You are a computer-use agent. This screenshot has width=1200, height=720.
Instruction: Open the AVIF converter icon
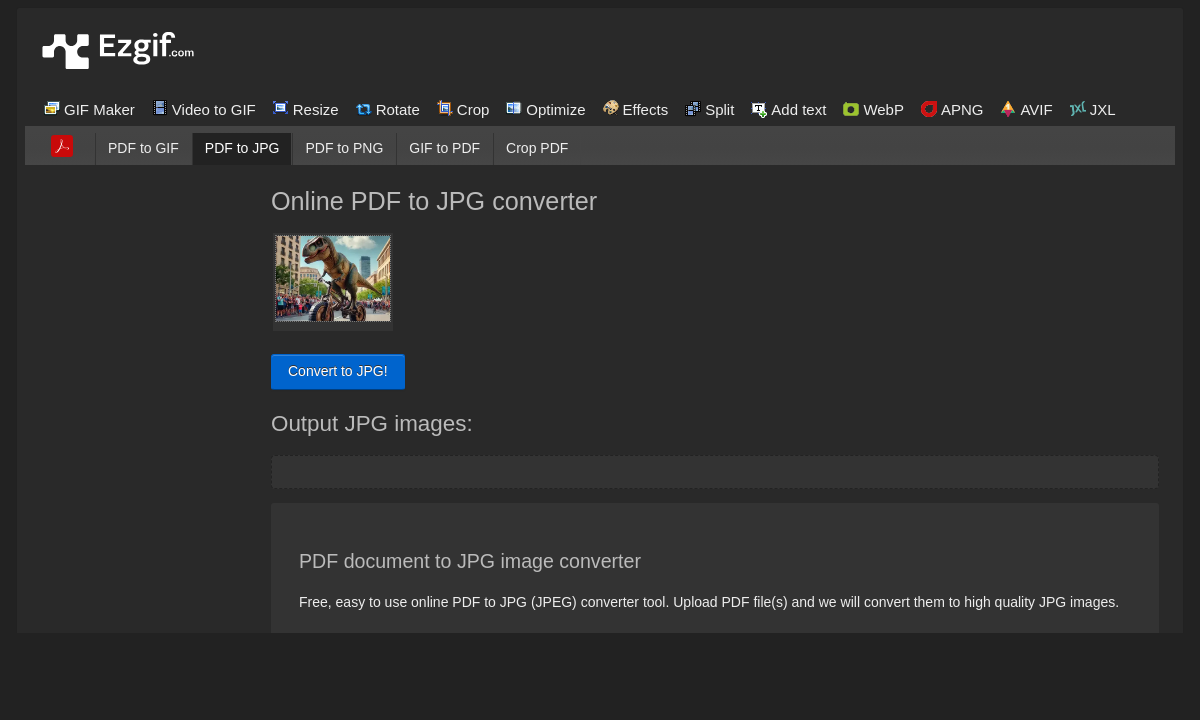tap(1008, 107)
